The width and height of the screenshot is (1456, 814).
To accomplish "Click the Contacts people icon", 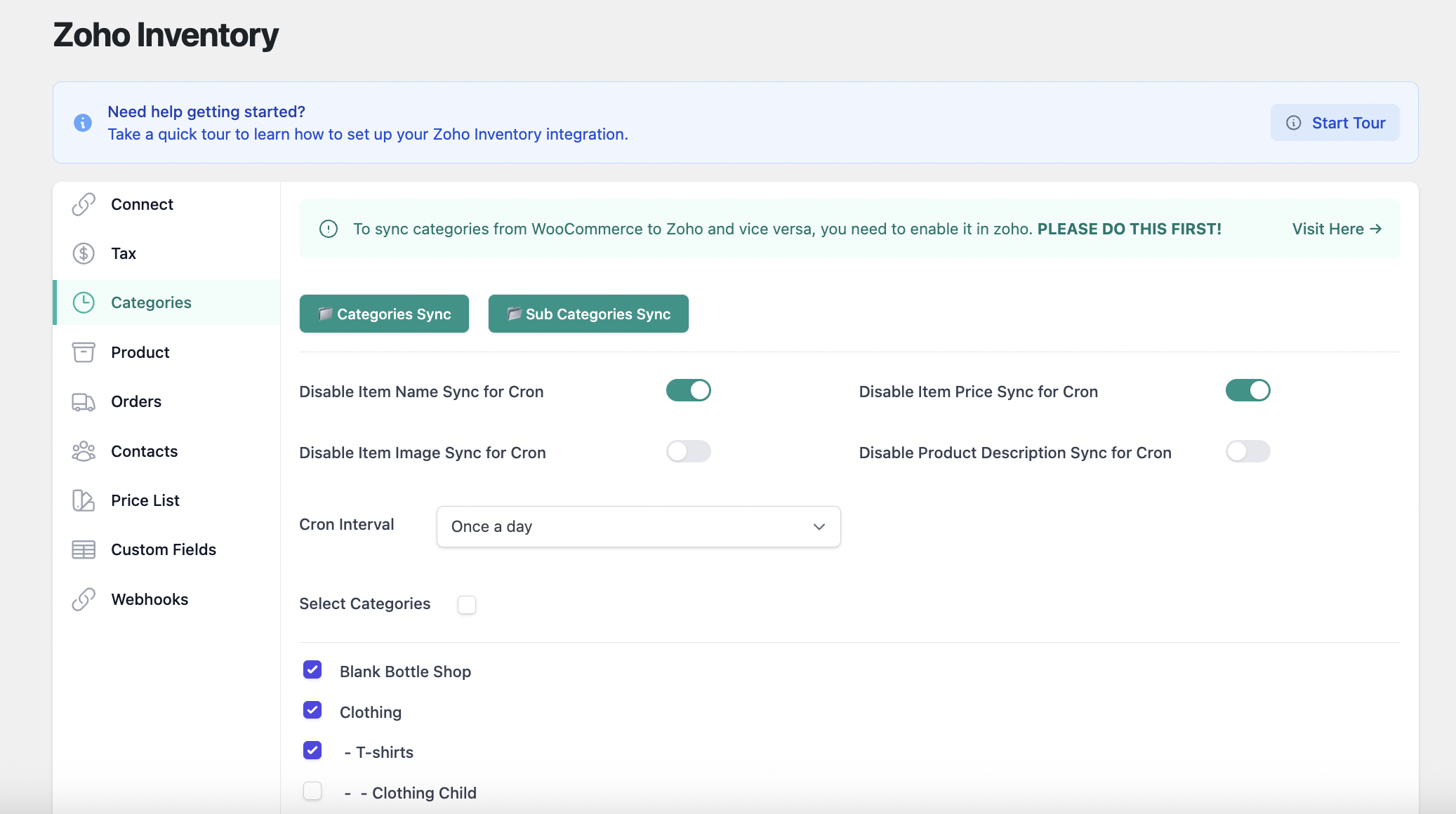I will (84, 451).
